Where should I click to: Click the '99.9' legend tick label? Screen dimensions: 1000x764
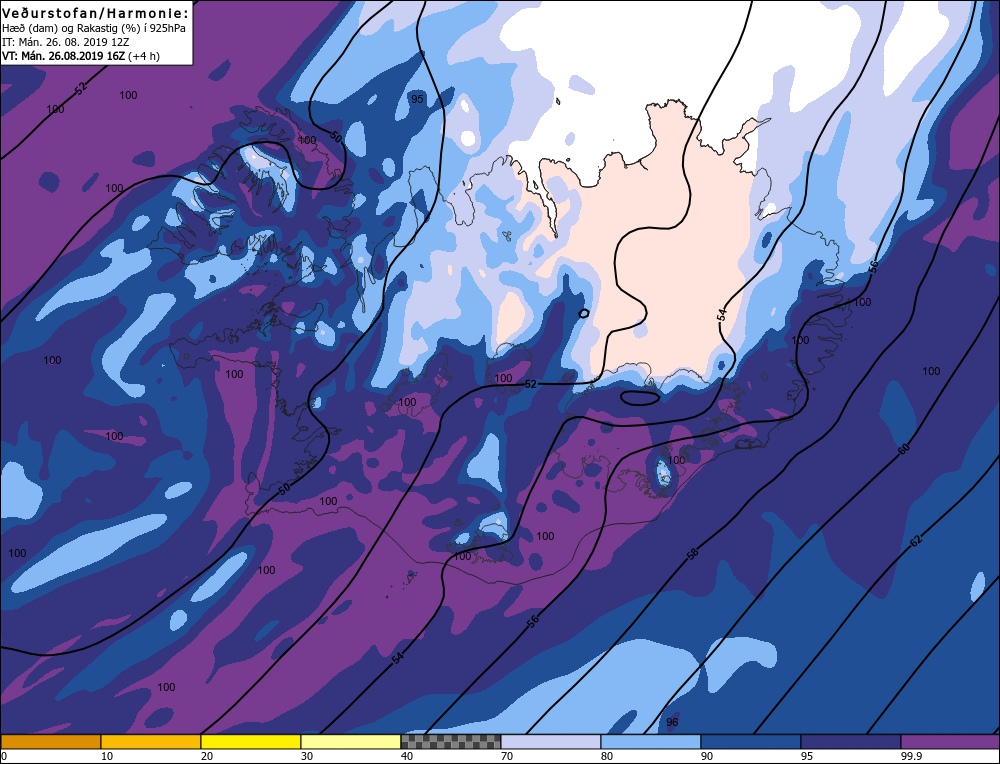(909, 756)
